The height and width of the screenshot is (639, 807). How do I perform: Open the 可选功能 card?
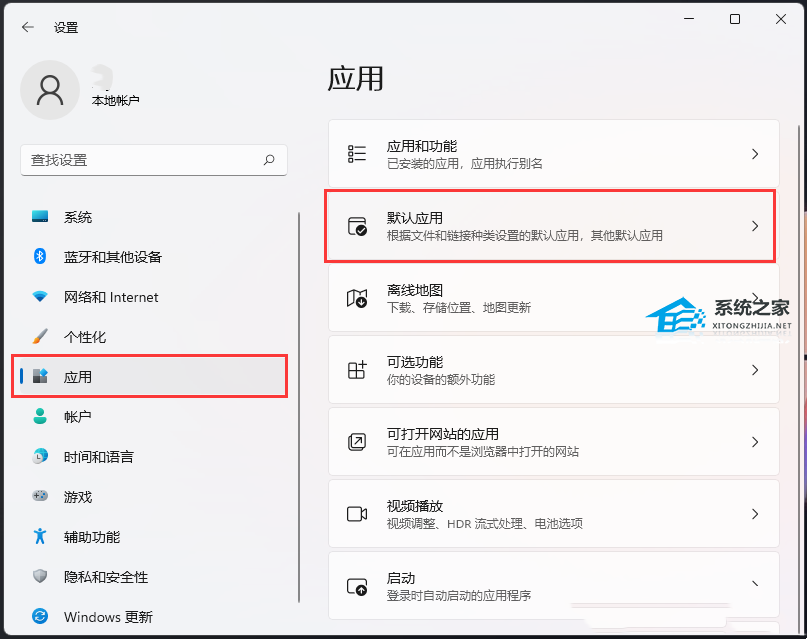point(554,370)
